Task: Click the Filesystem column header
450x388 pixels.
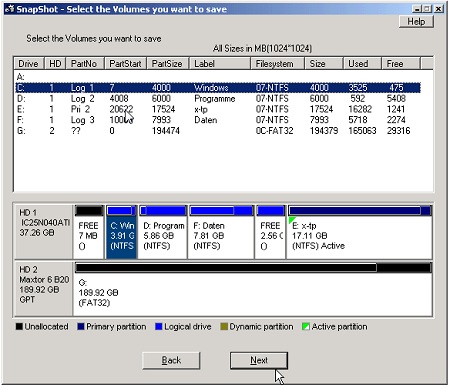Action: click(277, 64)
